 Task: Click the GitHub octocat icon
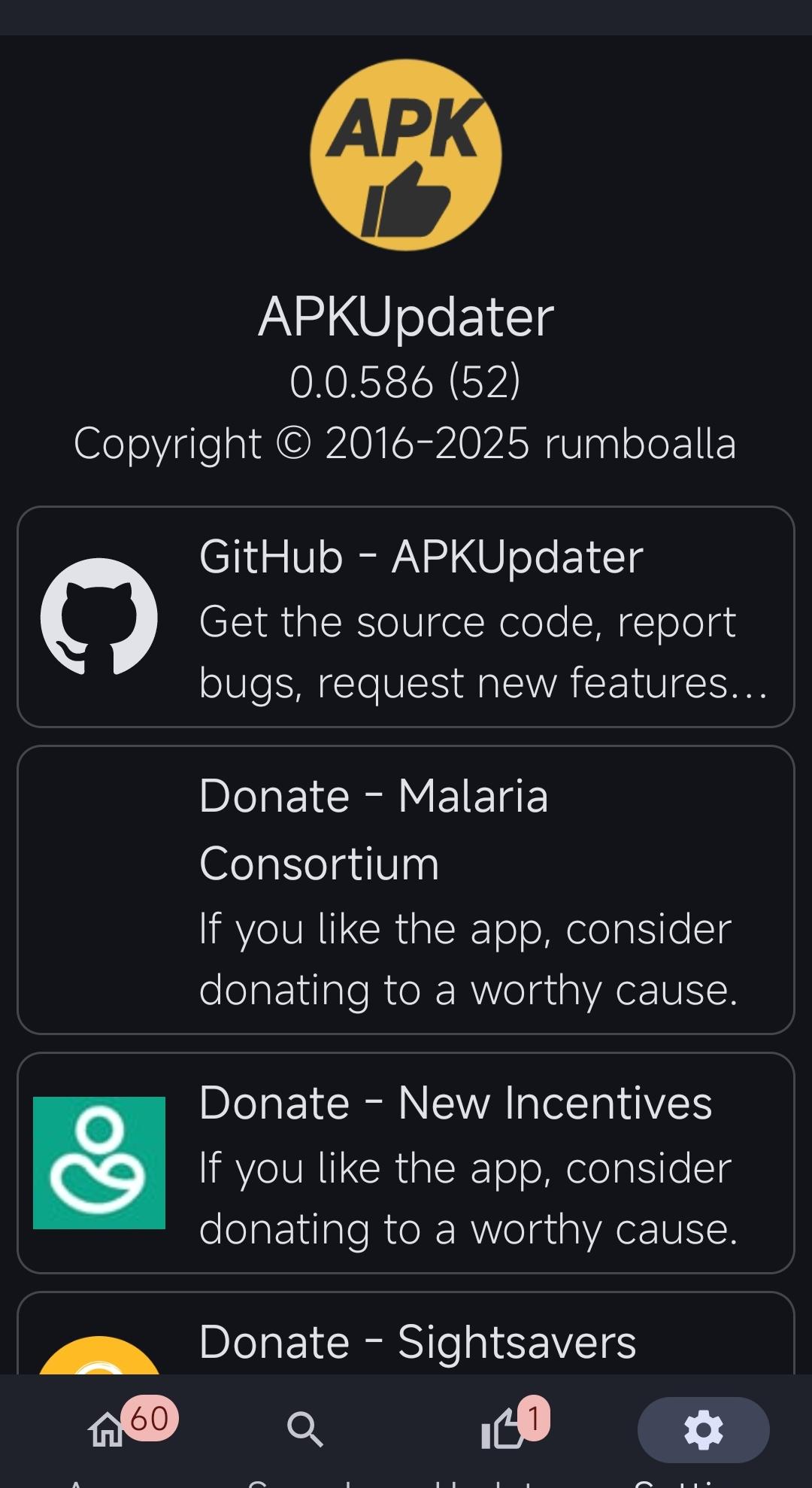coord(98,616)
